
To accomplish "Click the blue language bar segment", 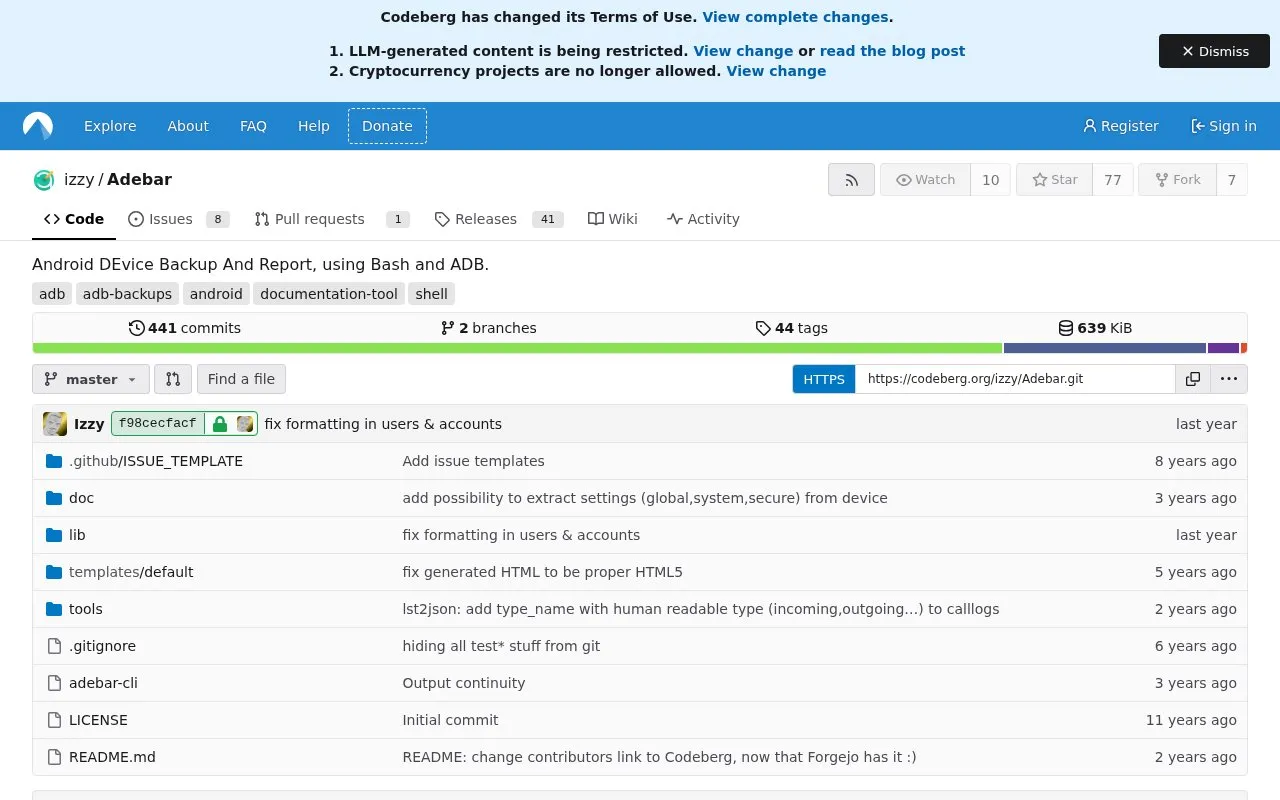I will click(1105, 348).
